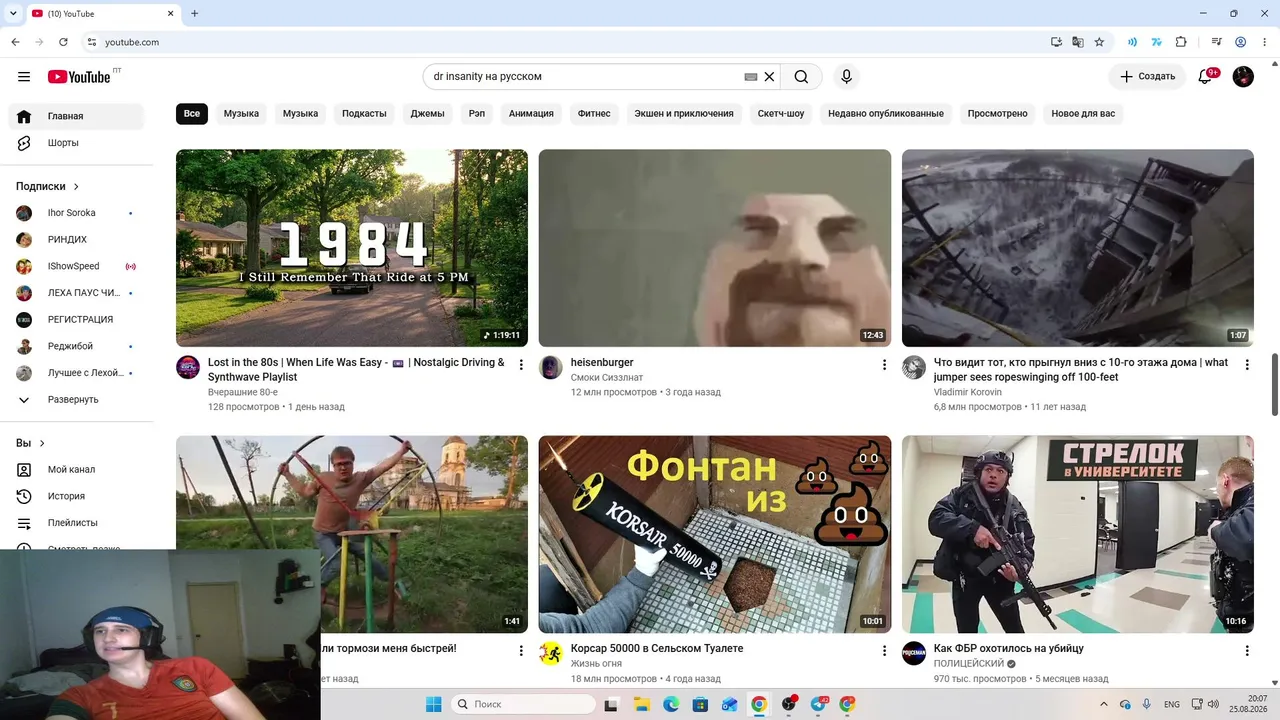Open the notifications bell
Viewport: 1280px width, 720px height.
coord(1206,77)
